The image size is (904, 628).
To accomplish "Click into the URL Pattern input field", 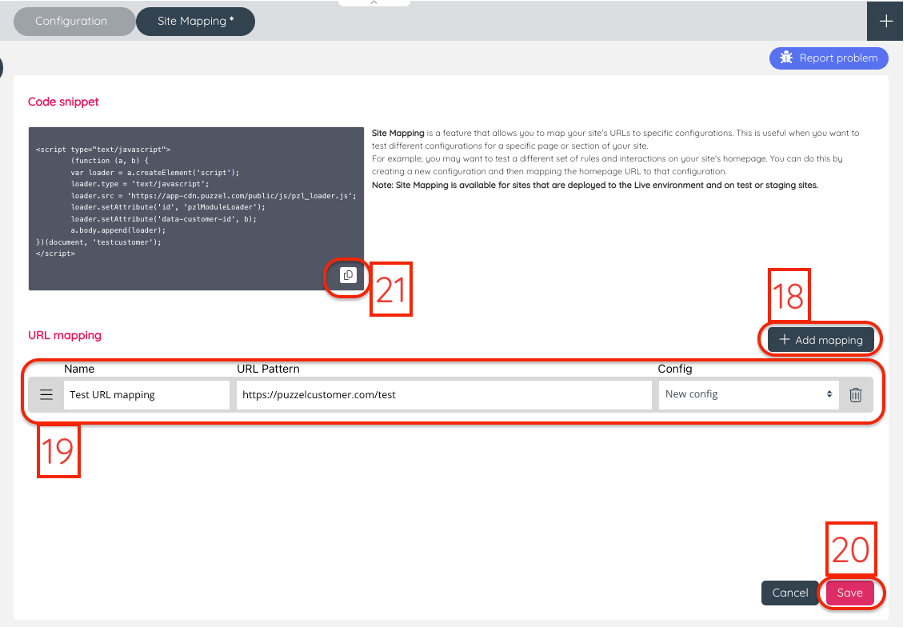I will pyautogui.click(x=443, y=395).
